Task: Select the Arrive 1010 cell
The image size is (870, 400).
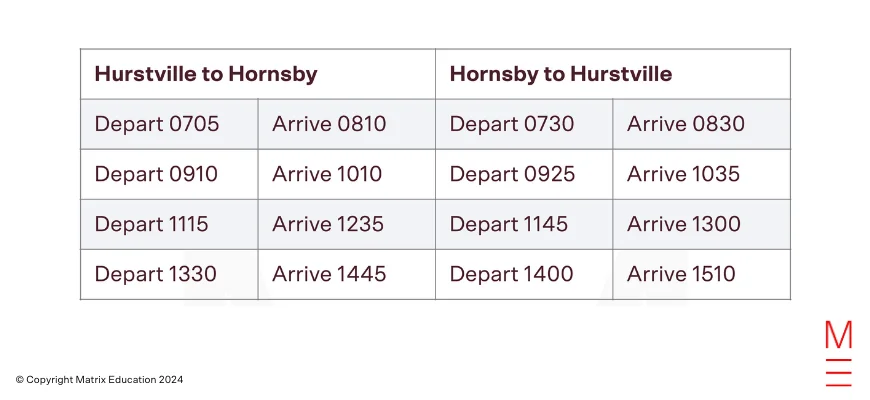Action: [347, 174]
